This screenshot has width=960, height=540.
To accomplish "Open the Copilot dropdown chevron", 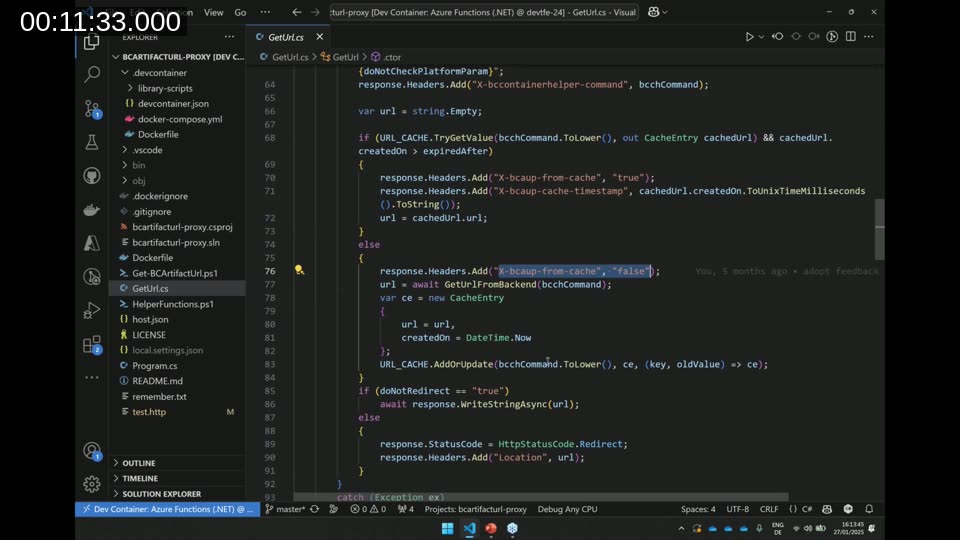I will point(665,12).
